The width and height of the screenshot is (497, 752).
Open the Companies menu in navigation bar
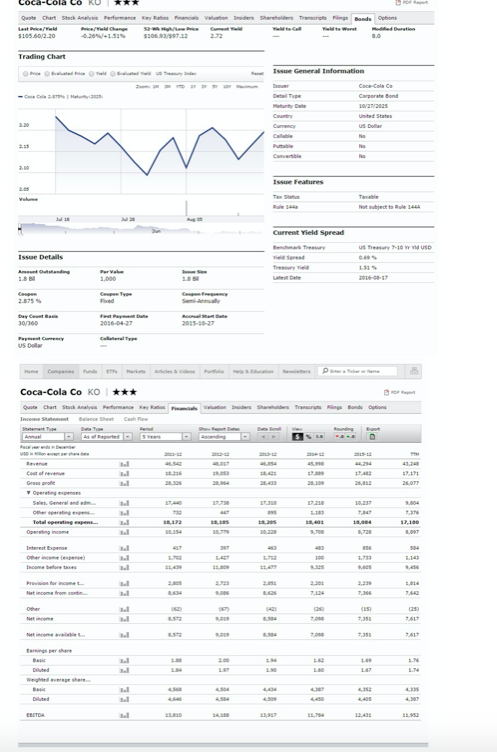point(60,371)
